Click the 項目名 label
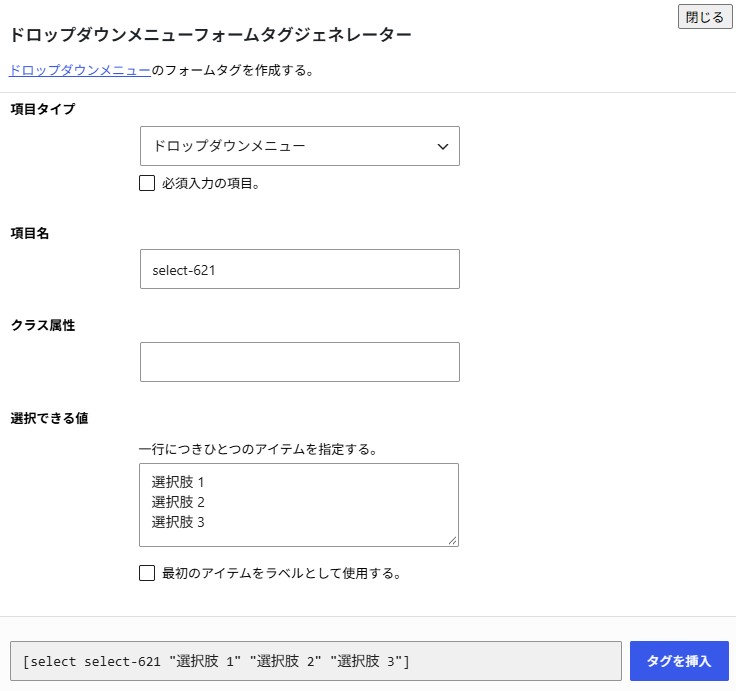 pyautogui.click(x=30, y=233)
